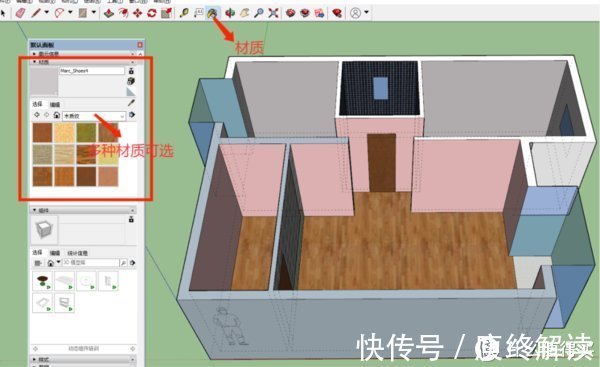Choose the gray-beige wood swatch in second row

42,154
